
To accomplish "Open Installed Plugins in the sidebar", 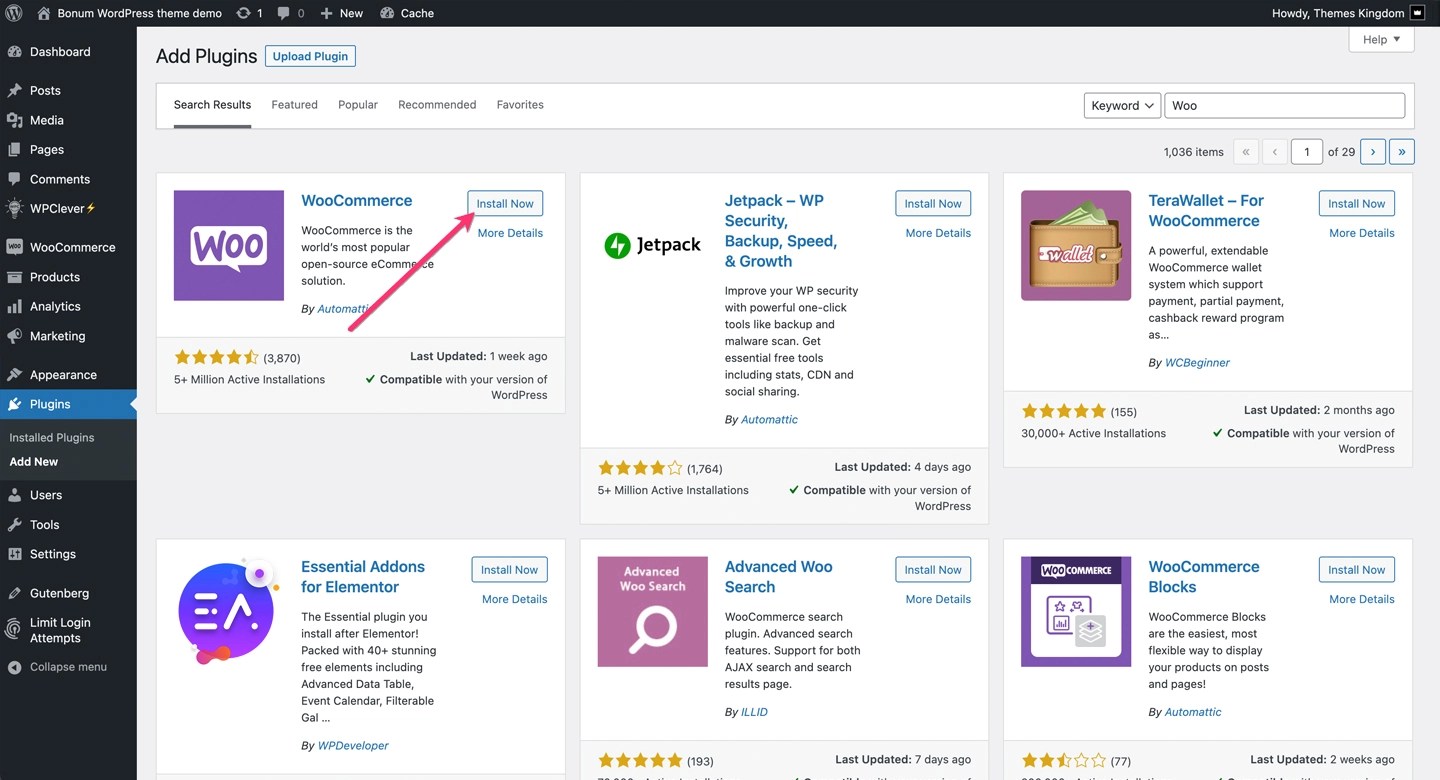I will pos(52,437).
